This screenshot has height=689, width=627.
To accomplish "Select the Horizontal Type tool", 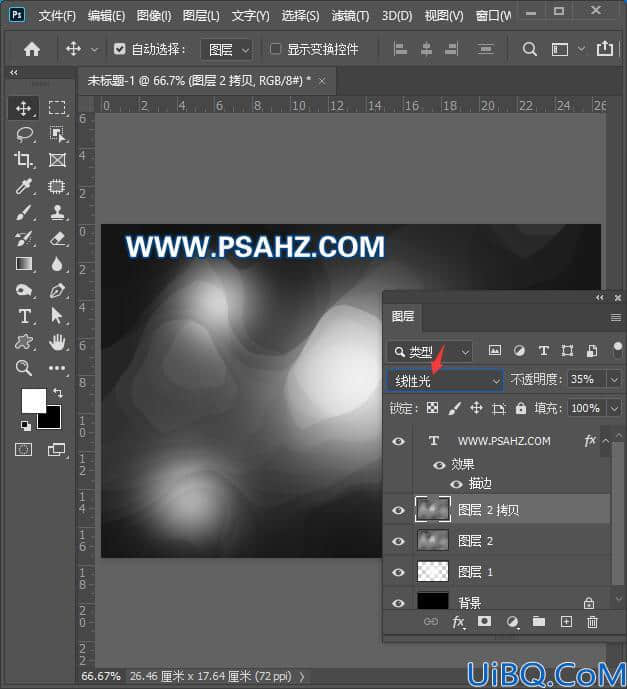I will coord(24,316).
